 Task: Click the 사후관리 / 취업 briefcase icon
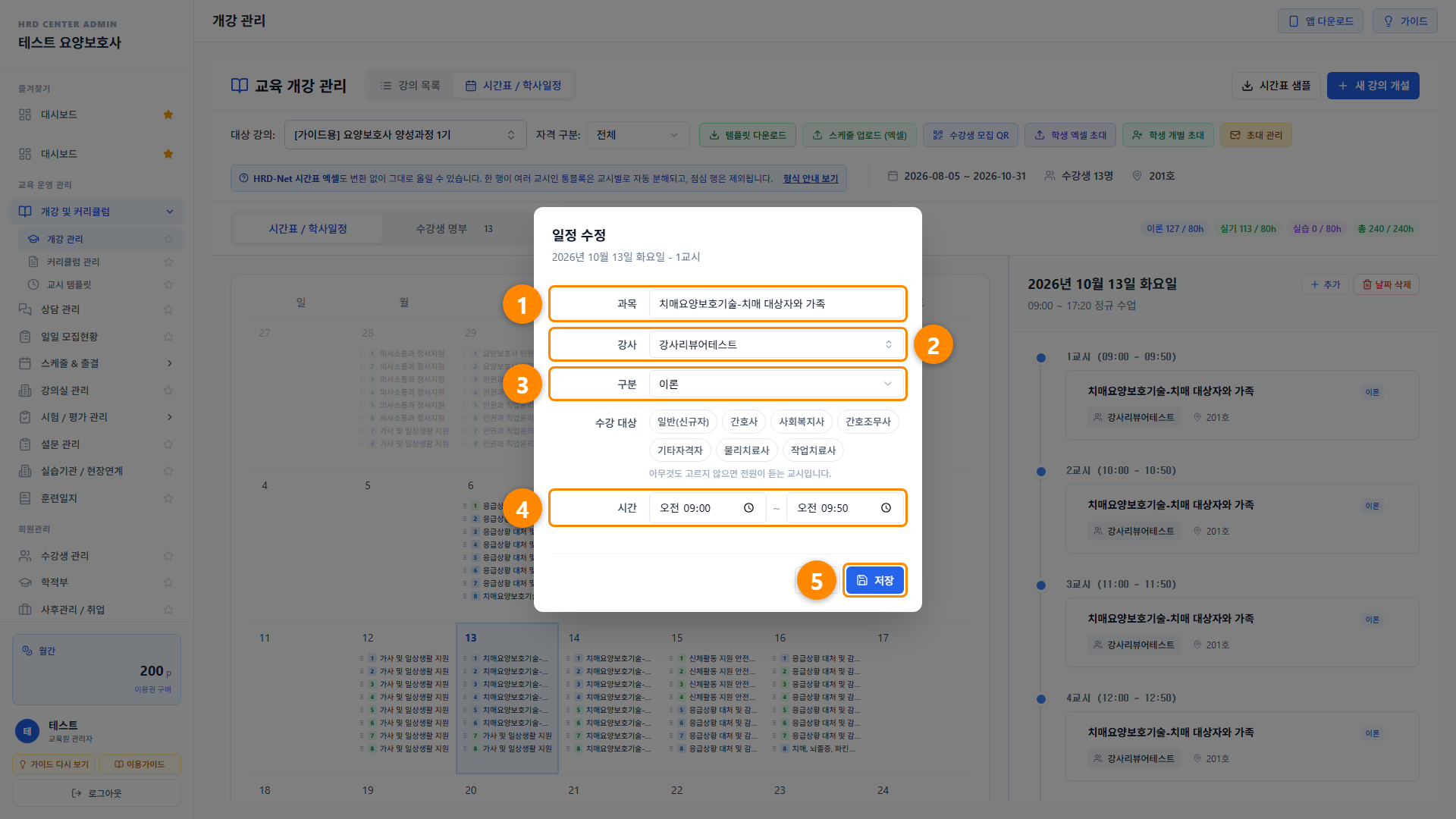[25, 610]
